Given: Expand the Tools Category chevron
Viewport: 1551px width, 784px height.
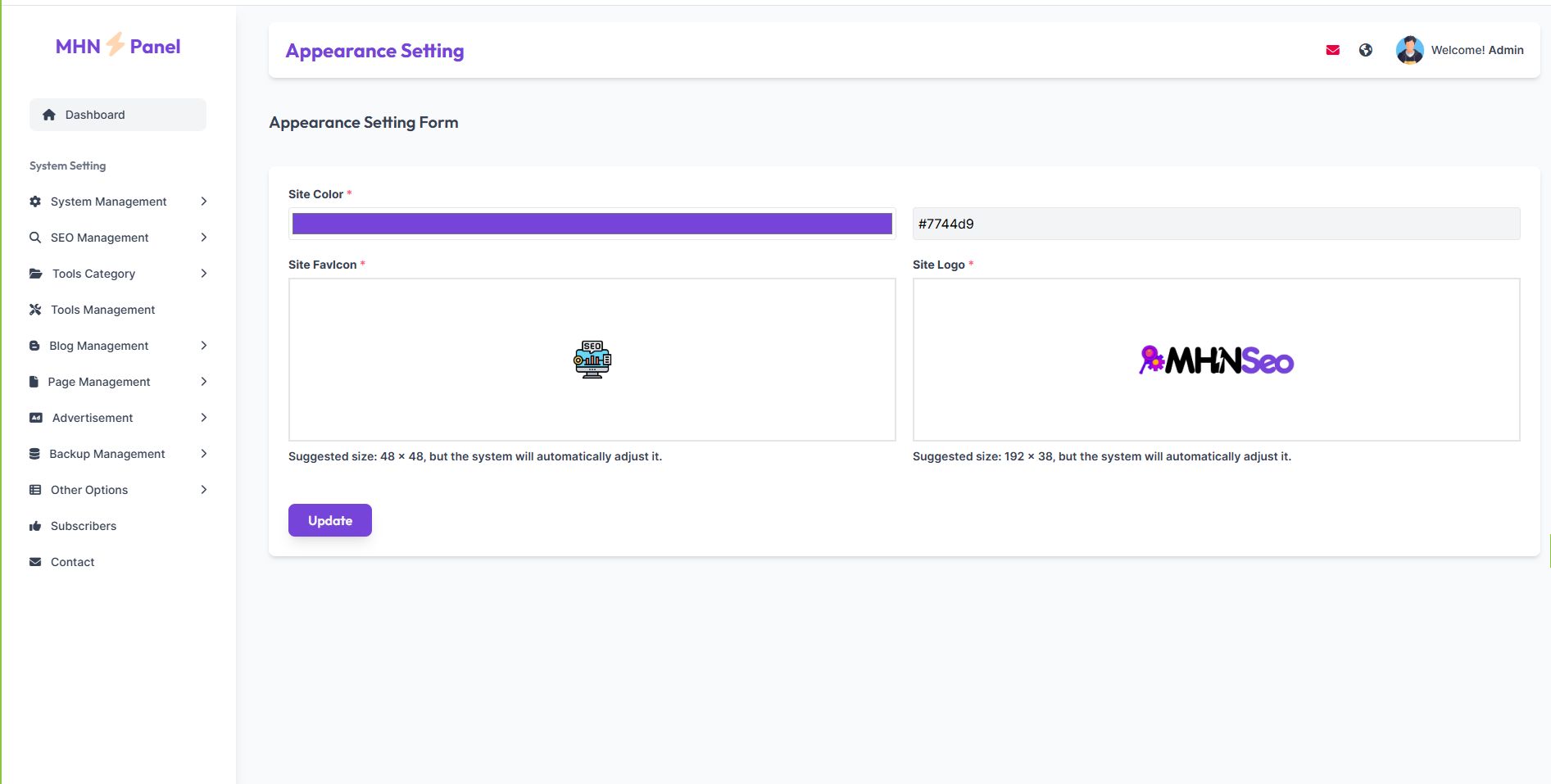Looking at the screenshot, I should pos(204,274).
